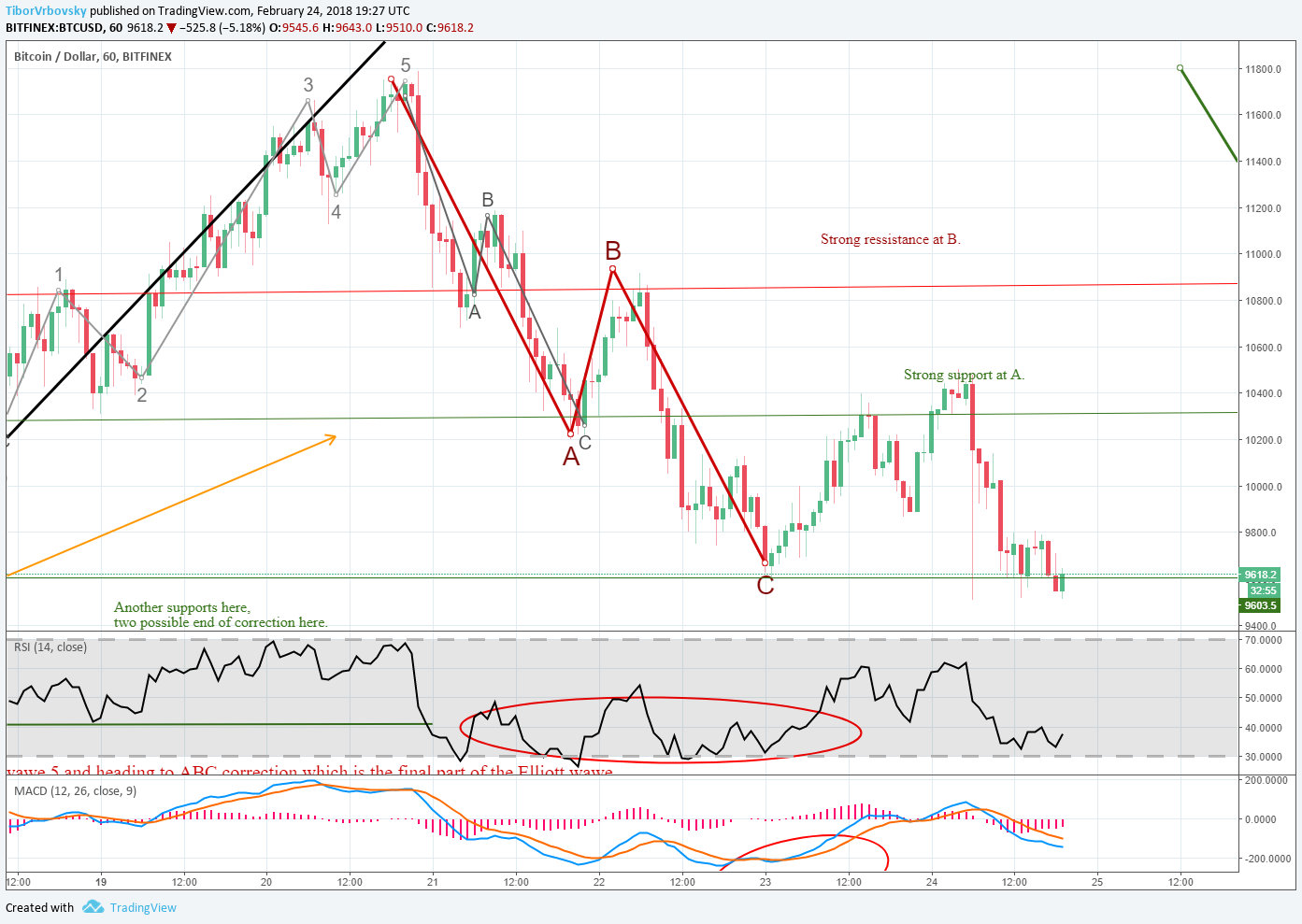
Task: Click the -200.0000 MACD axis label
Action: [1266, 859]
